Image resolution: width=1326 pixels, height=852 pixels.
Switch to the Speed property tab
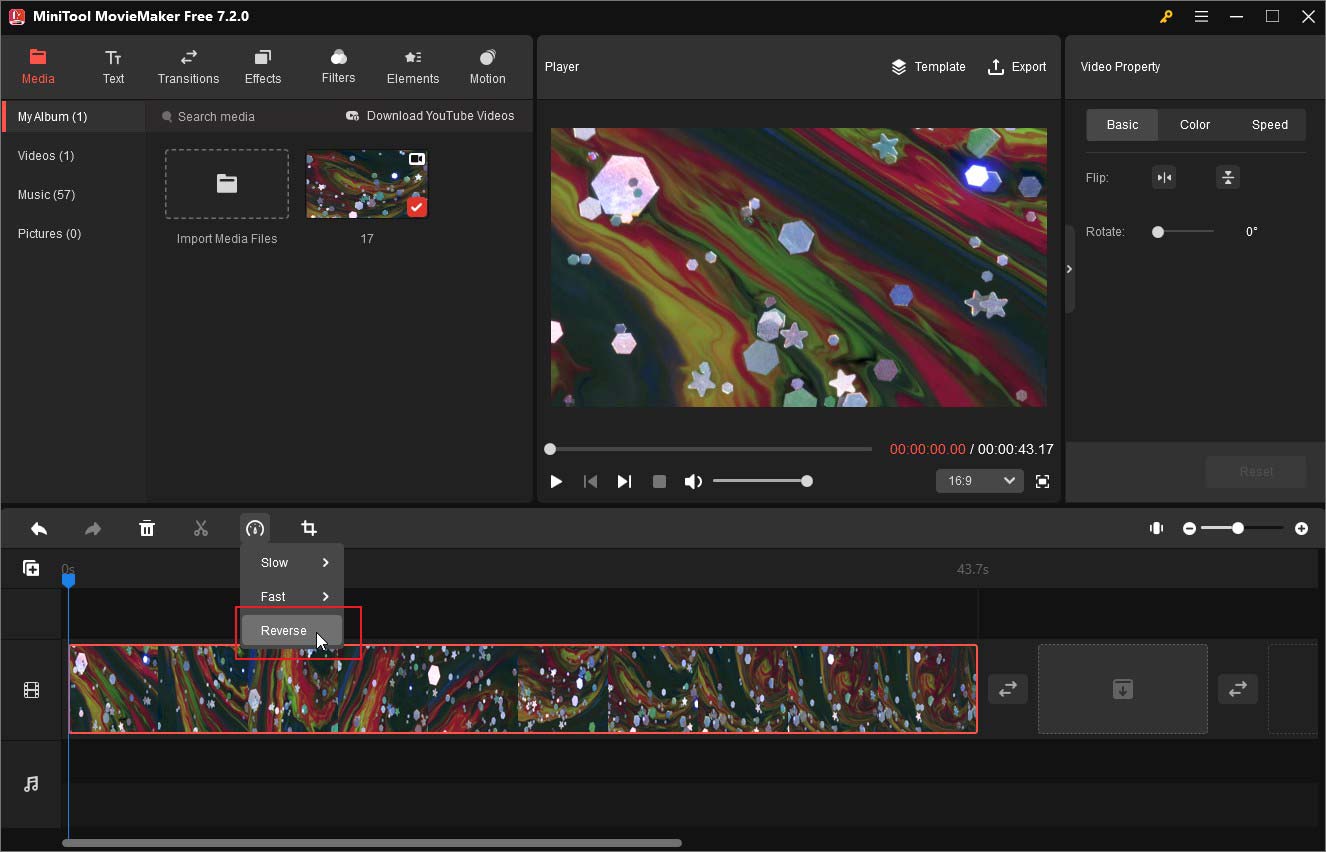[x=1270, y=125]
